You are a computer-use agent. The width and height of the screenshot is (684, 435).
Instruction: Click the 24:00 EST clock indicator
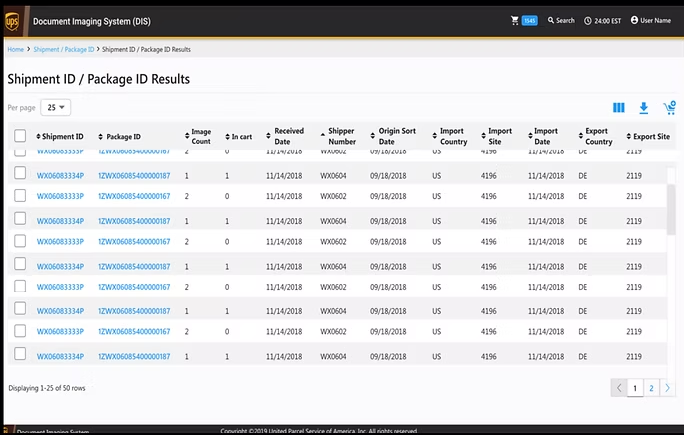602,21
